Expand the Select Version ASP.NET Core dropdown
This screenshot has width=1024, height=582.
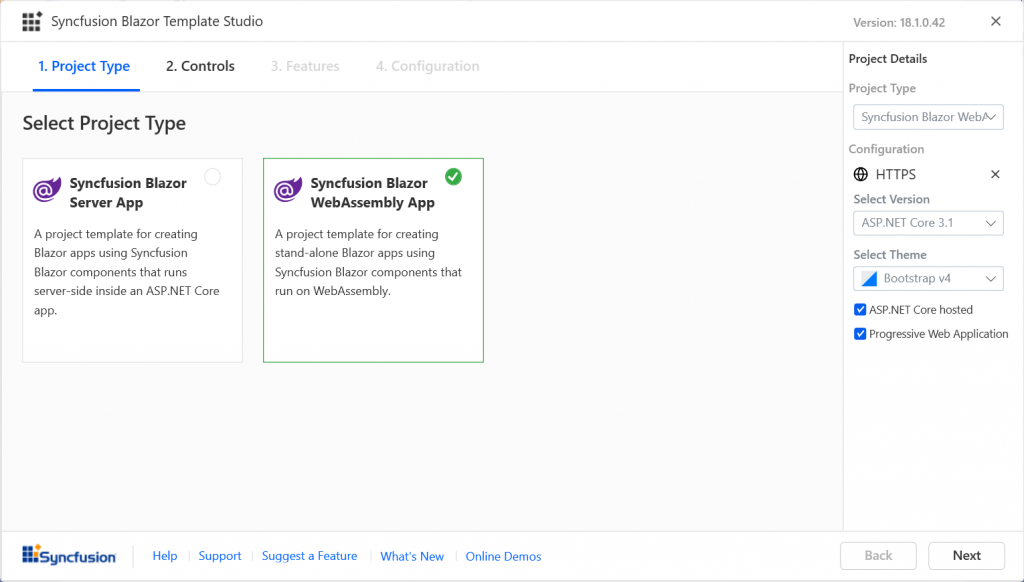[x=928, y=223]
